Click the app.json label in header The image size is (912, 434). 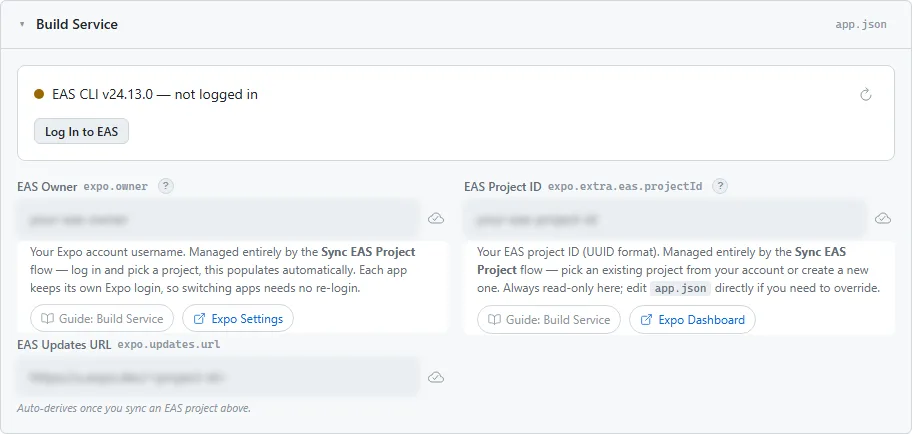coord(861,24)
